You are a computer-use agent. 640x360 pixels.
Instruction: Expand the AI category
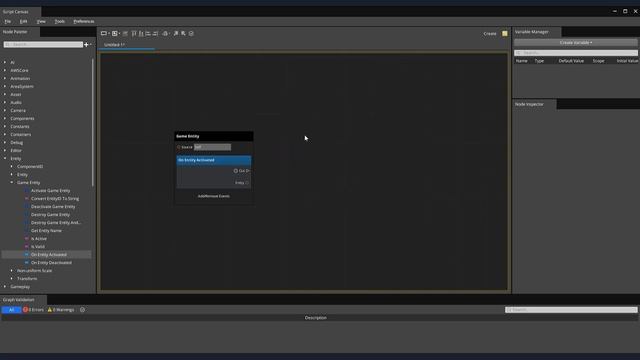5,62
